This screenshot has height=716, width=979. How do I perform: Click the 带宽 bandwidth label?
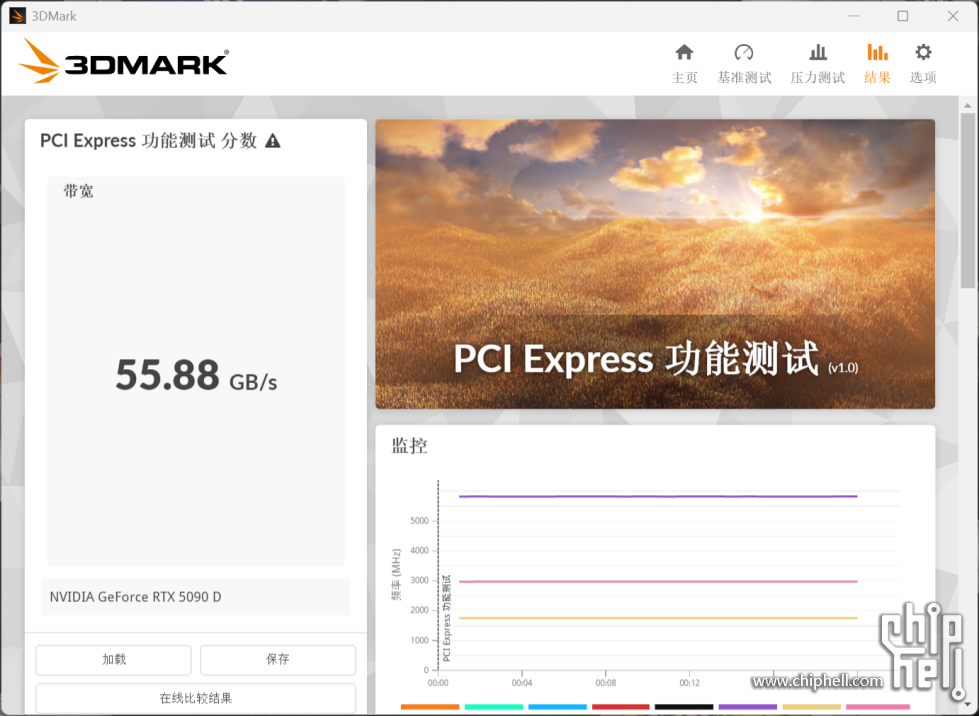pos(78,191)
